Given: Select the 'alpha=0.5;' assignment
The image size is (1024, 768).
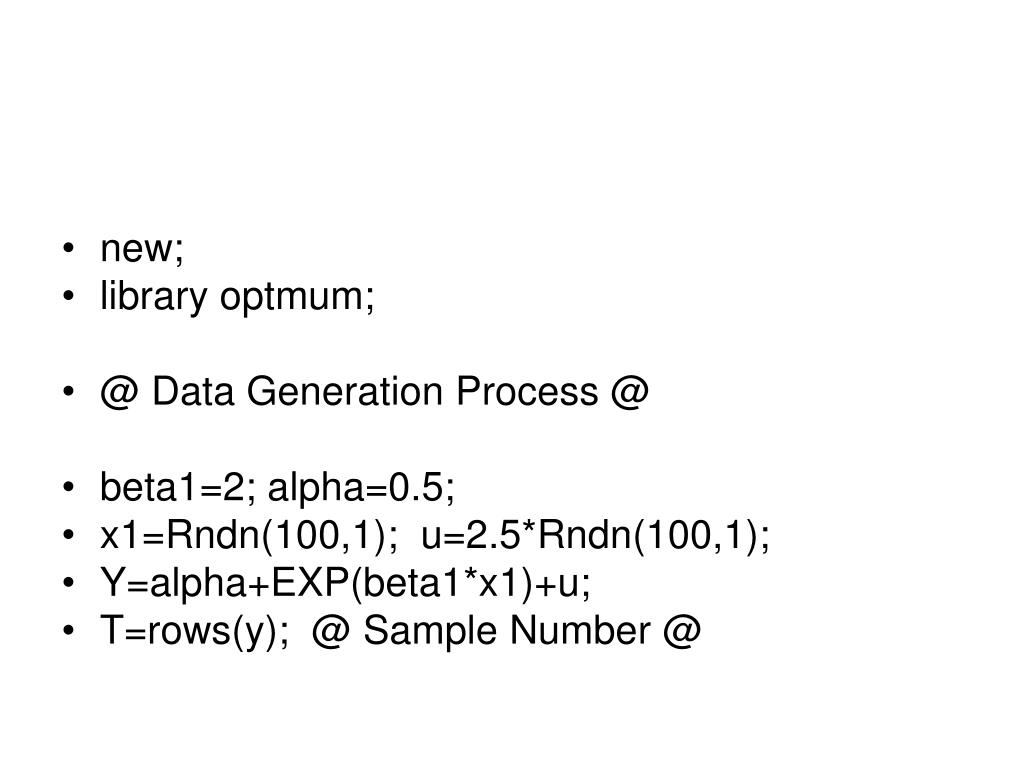Looking at the screenshot, I should coord(361,489).
